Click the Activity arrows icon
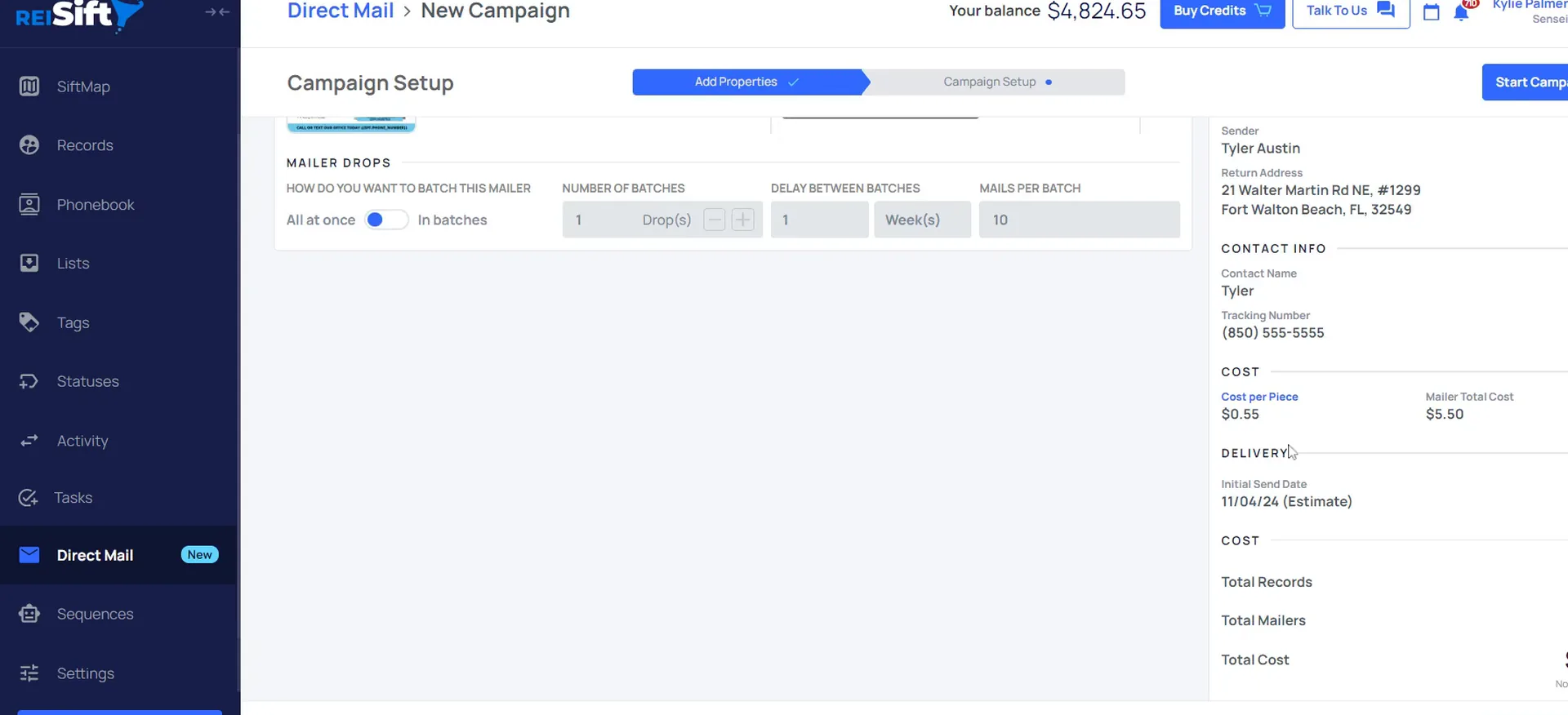This screenshot has height=715, width=1568. pyautogui.click(x=29, y=441)
